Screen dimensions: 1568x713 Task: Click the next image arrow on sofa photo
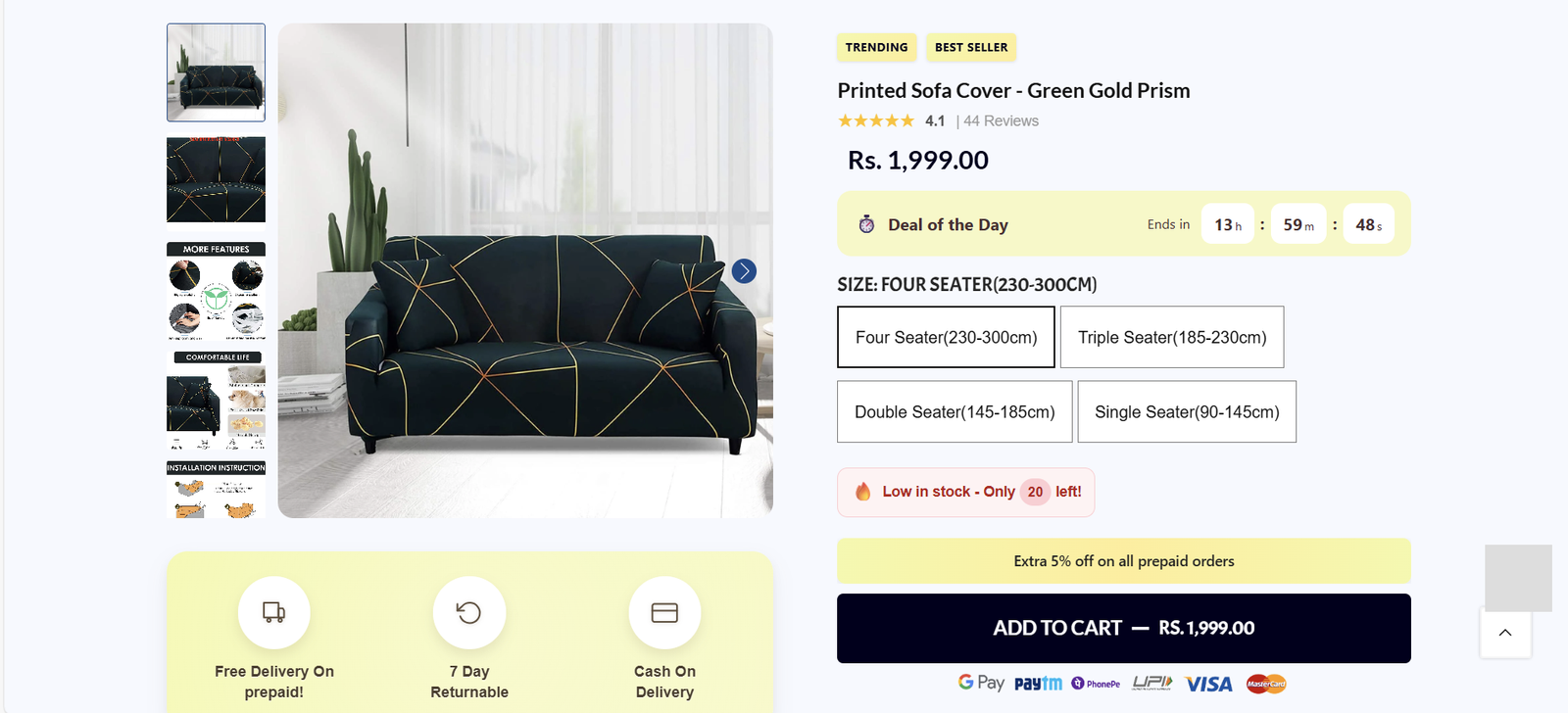coord(744,271)
